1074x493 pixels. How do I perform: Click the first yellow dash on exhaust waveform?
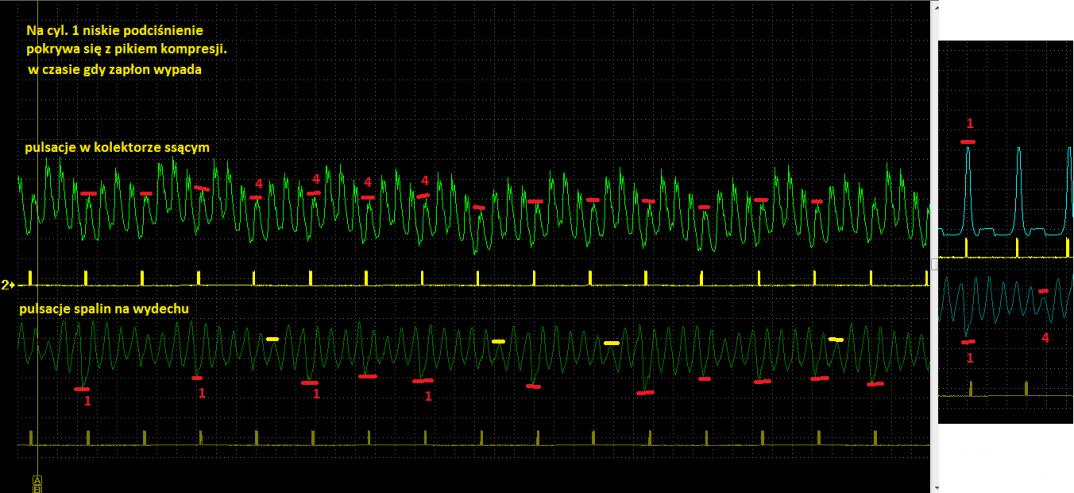272,339
